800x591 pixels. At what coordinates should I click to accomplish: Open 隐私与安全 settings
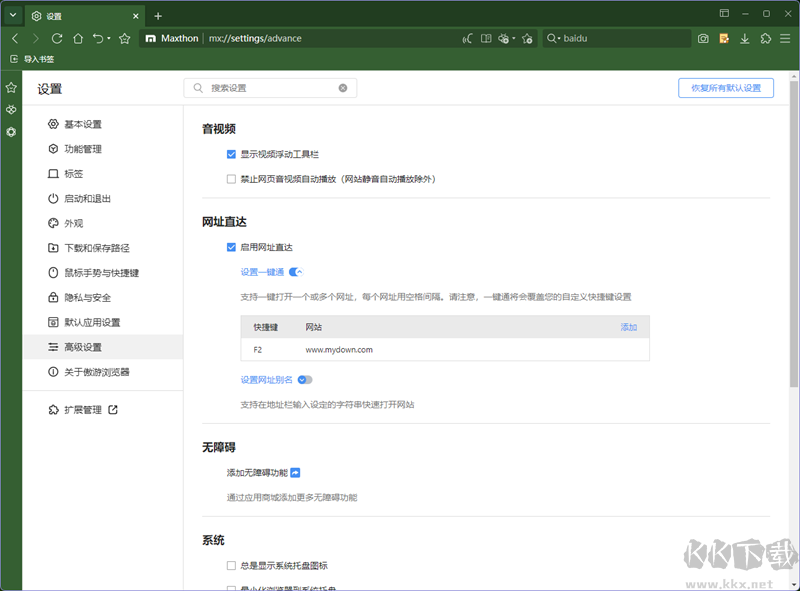click(103, 298)
